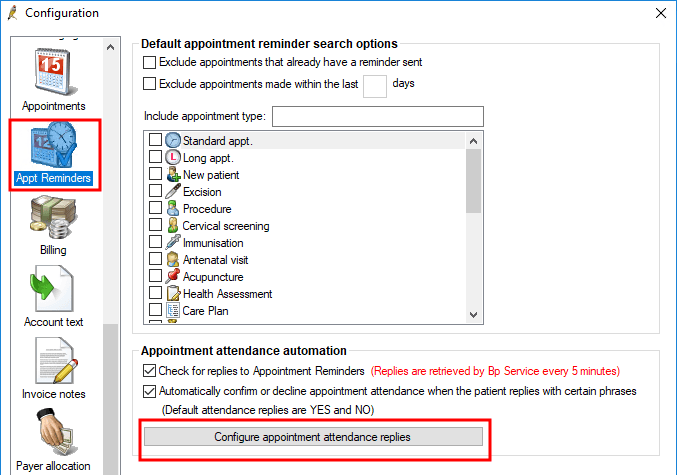
Task: Click sidebar scroll up arrow
Action: (x=111, y=47)
